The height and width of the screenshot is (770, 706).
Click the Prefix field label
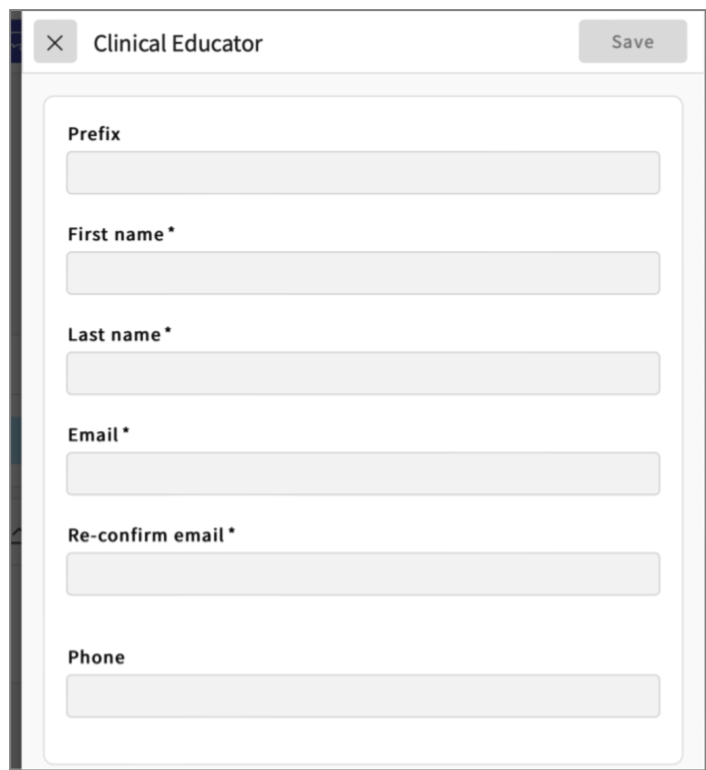coord(94,133)
